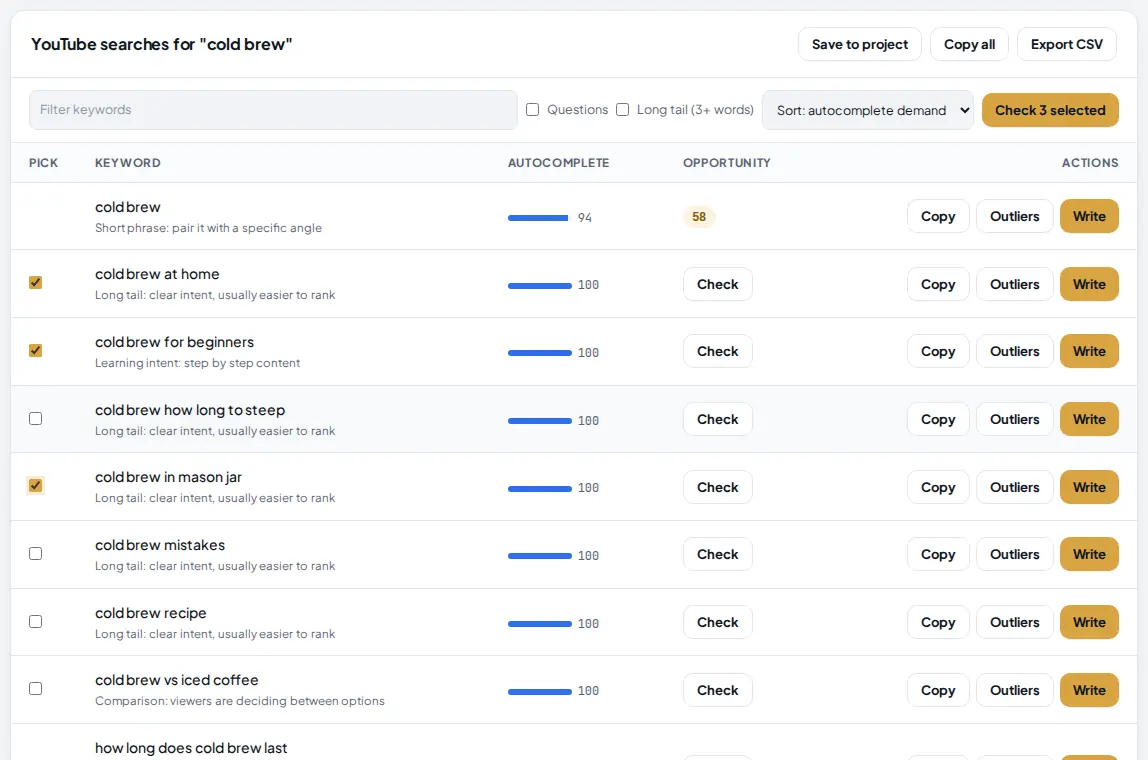The image size is (1148, 760).
Task: Copy 'cold brew recipe' keyword
Action: tap(938, 622)
